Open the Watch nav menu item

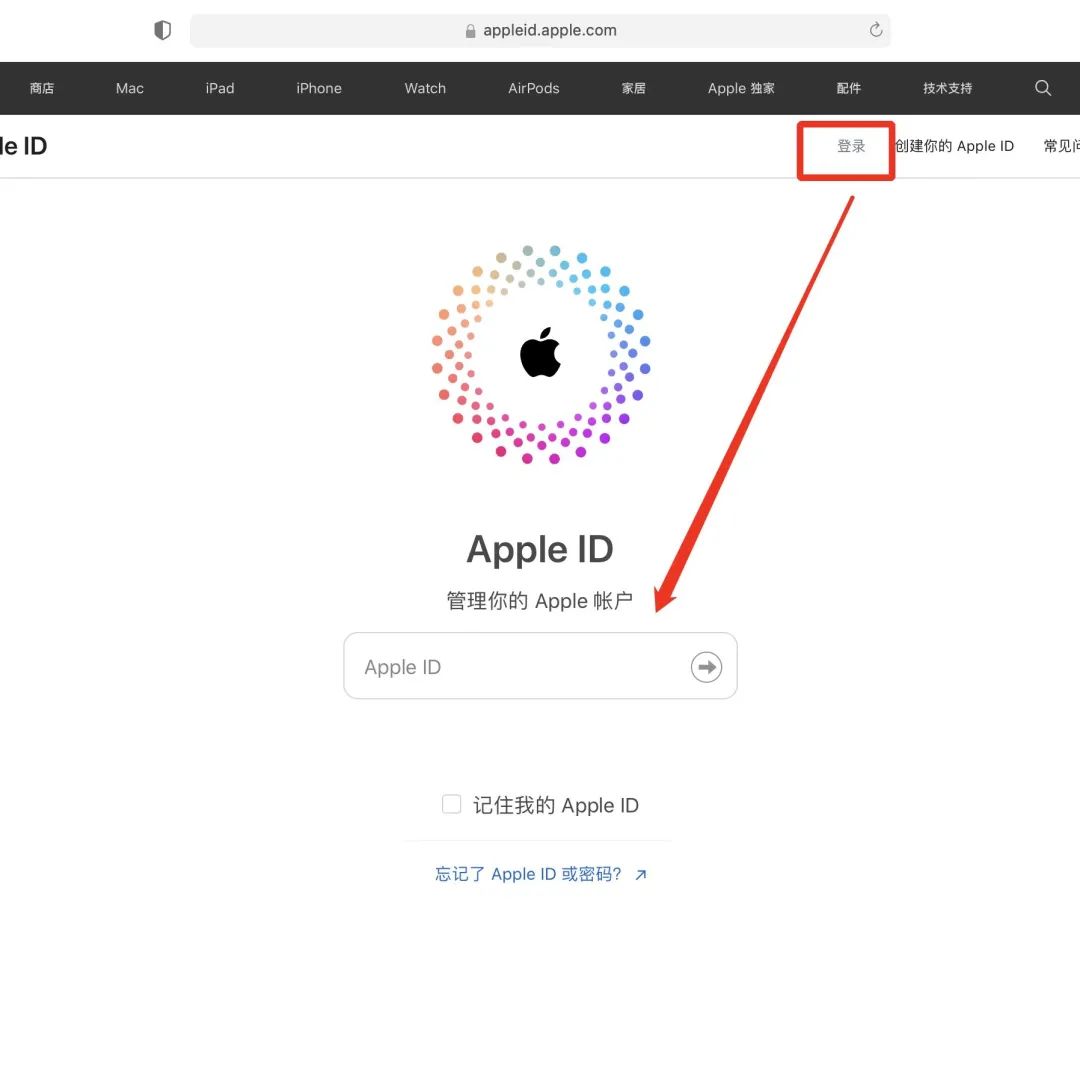425,88
